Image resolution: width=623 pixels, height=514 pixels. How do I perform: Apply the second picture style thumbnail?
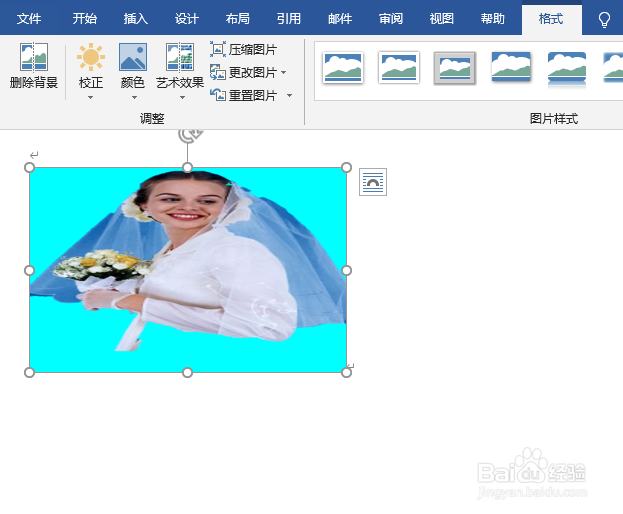[399, 68]
